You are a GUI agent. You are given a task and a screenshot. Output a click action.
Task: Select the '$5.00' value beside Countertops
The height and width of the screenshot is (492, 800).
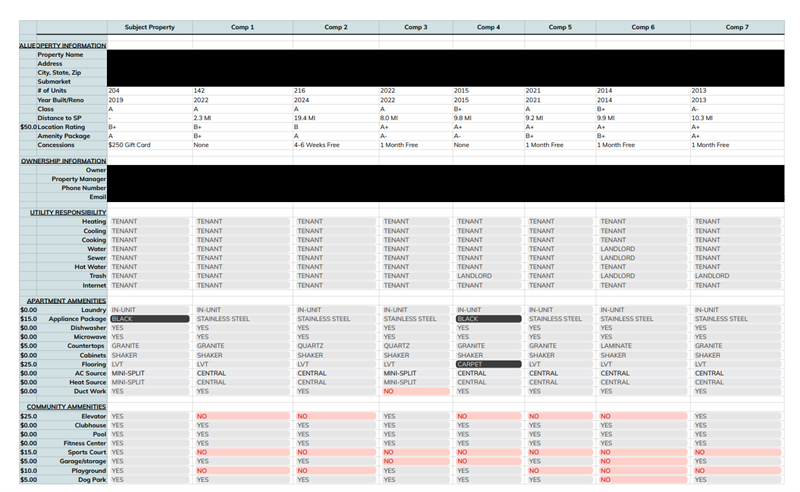click(29, 346)
